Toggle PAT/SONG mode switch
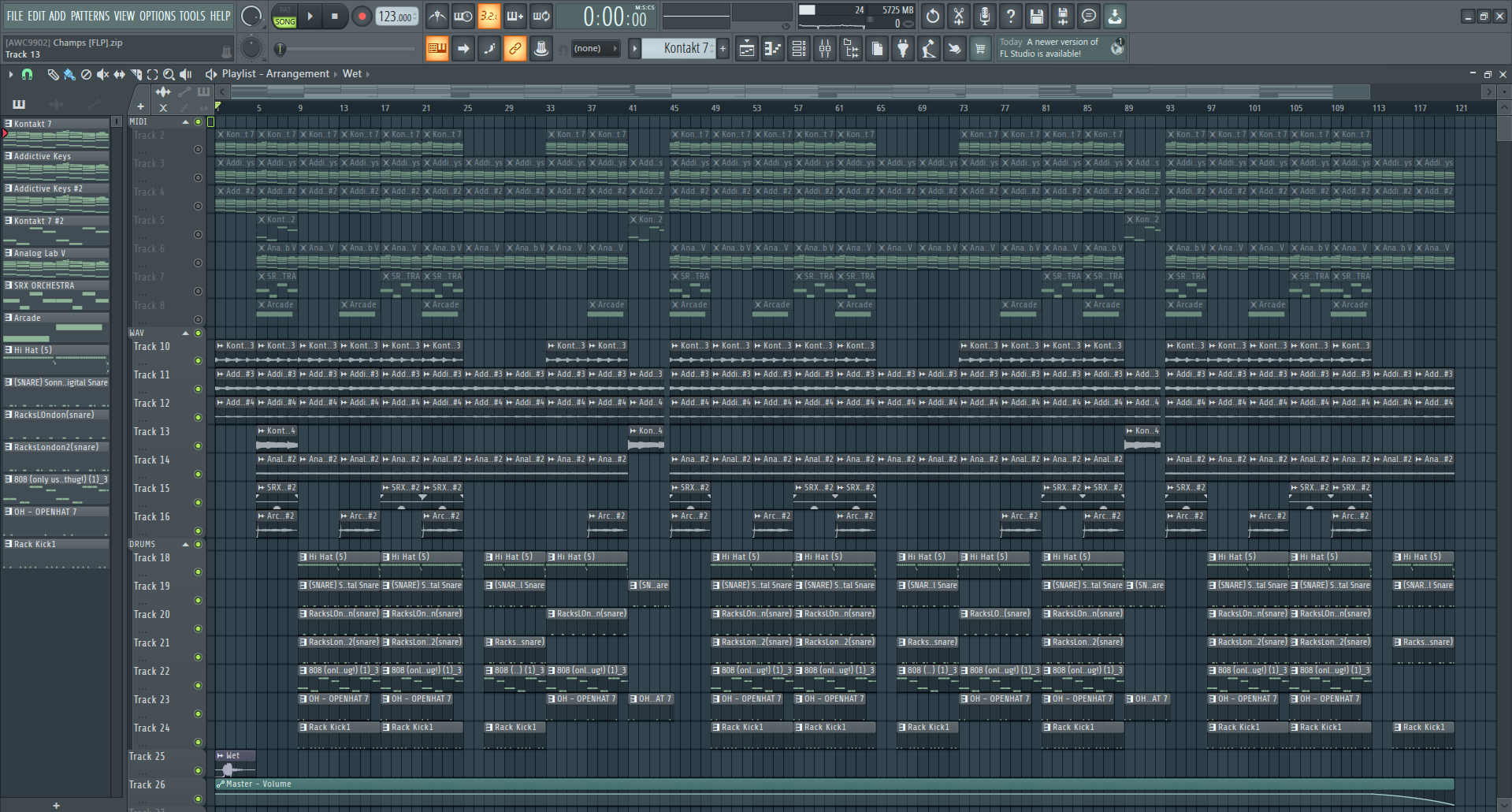Screen dimensions: 1512x812 pyautogui.click(x=284, y=16)
